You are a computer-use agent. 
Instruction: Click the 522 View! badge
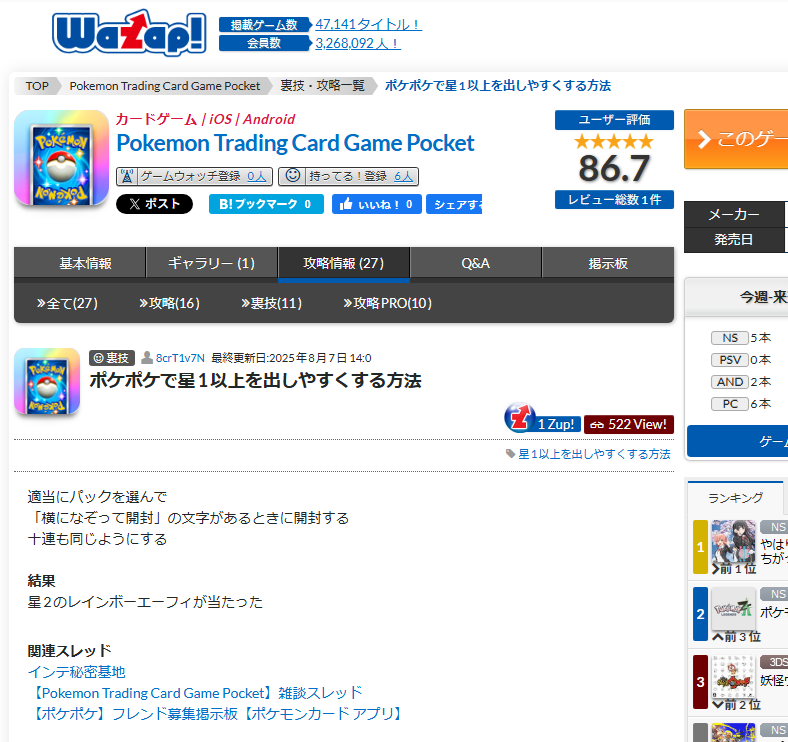629,424
